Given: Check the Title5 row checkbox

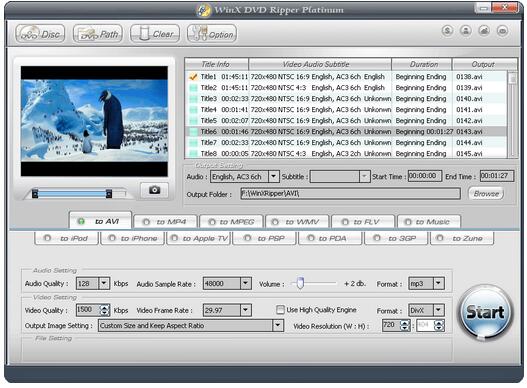Looking at the screenshot, I should point(193,121).
